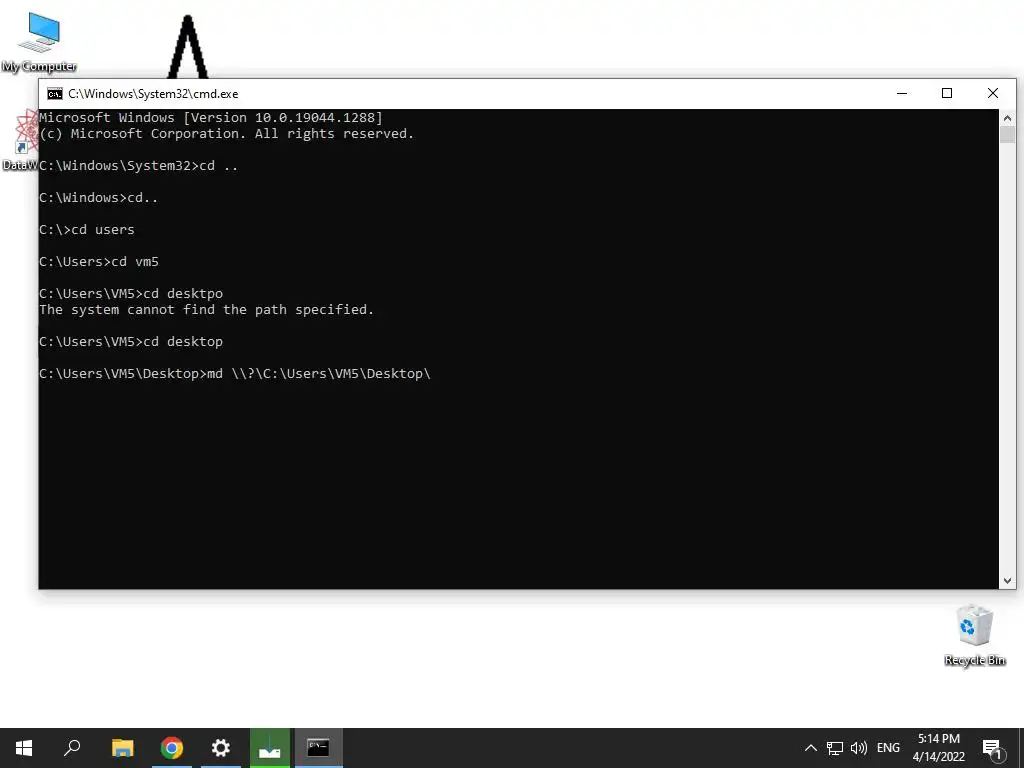1024x768 pixels.
Task: Click the 'C:\Users>cd vm5' line
Action: click(99, 262)
